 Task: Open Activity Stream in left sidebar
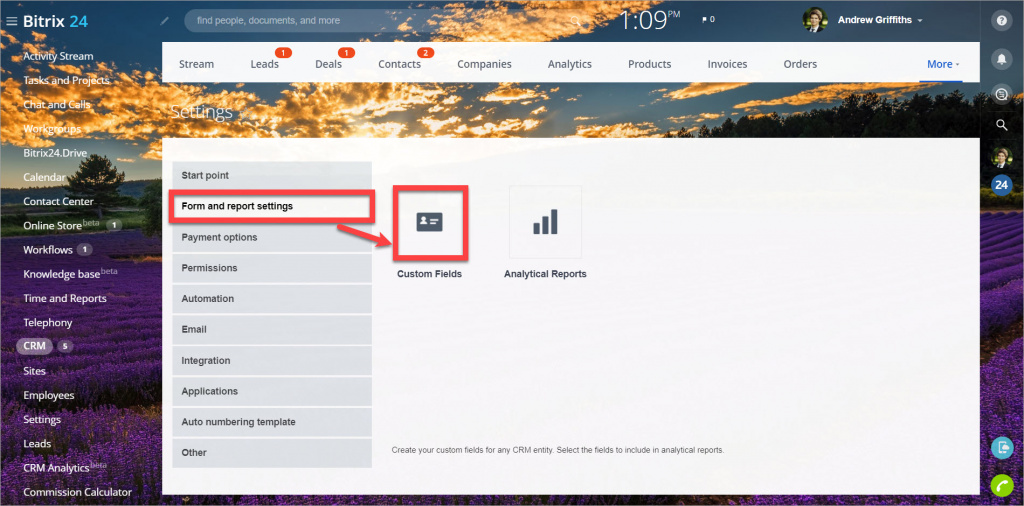[x=58, y=56]
